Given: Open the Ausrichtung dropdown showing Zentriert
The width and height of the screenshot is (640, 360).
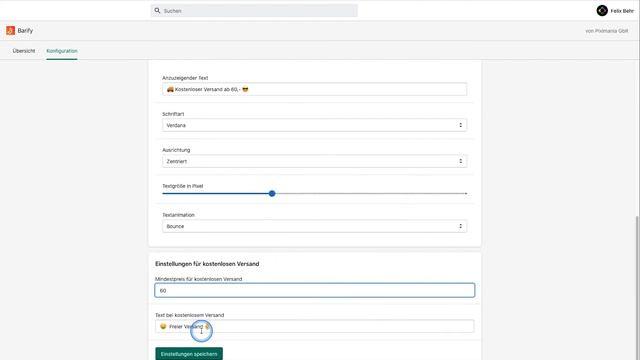Looking at the screenshot, I should click(x=314, y=161).
